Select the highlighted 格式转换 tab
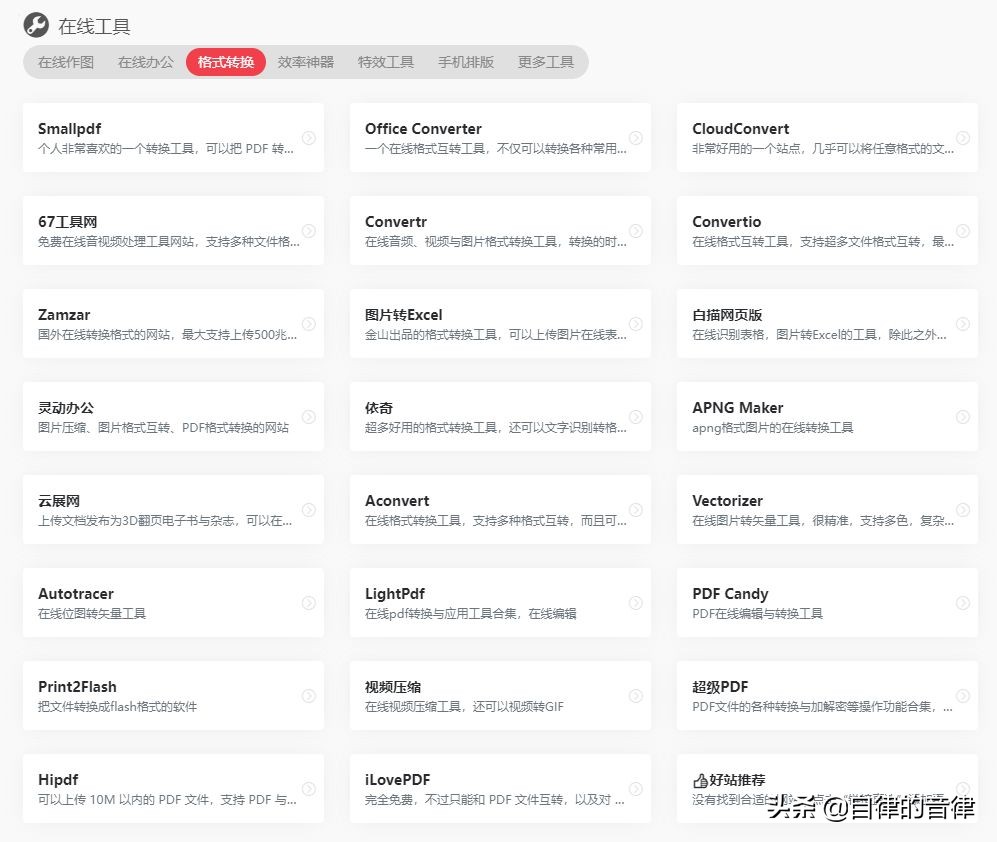 pos(226,62)
